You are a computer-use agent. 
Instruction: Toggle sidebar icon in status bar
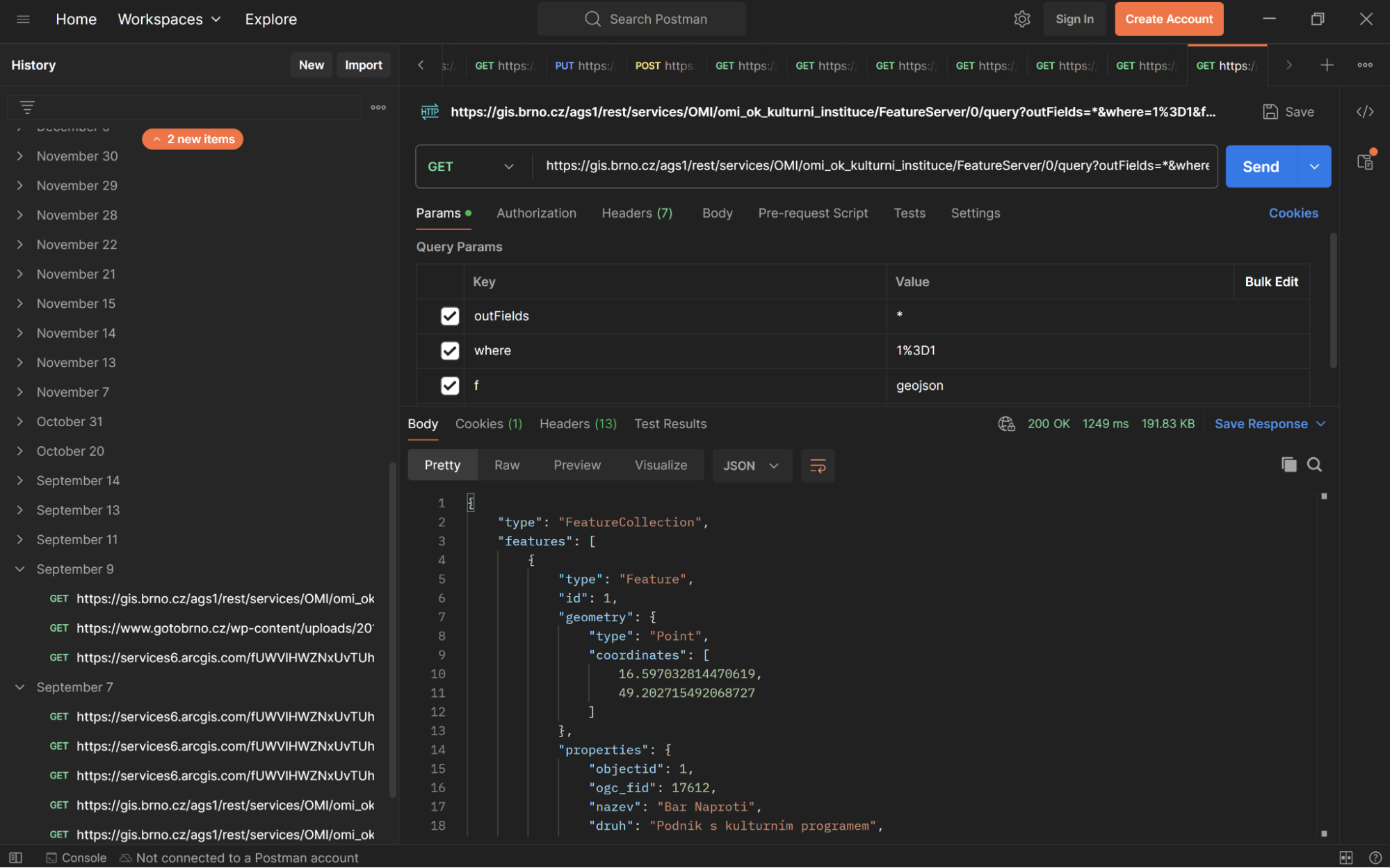pyautogui.click(x=16, y=858)
